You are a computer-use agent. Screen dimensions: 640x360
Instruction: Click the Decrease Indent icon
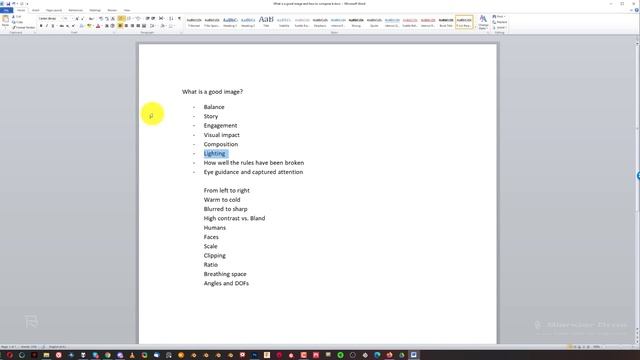tap(147, 18)
